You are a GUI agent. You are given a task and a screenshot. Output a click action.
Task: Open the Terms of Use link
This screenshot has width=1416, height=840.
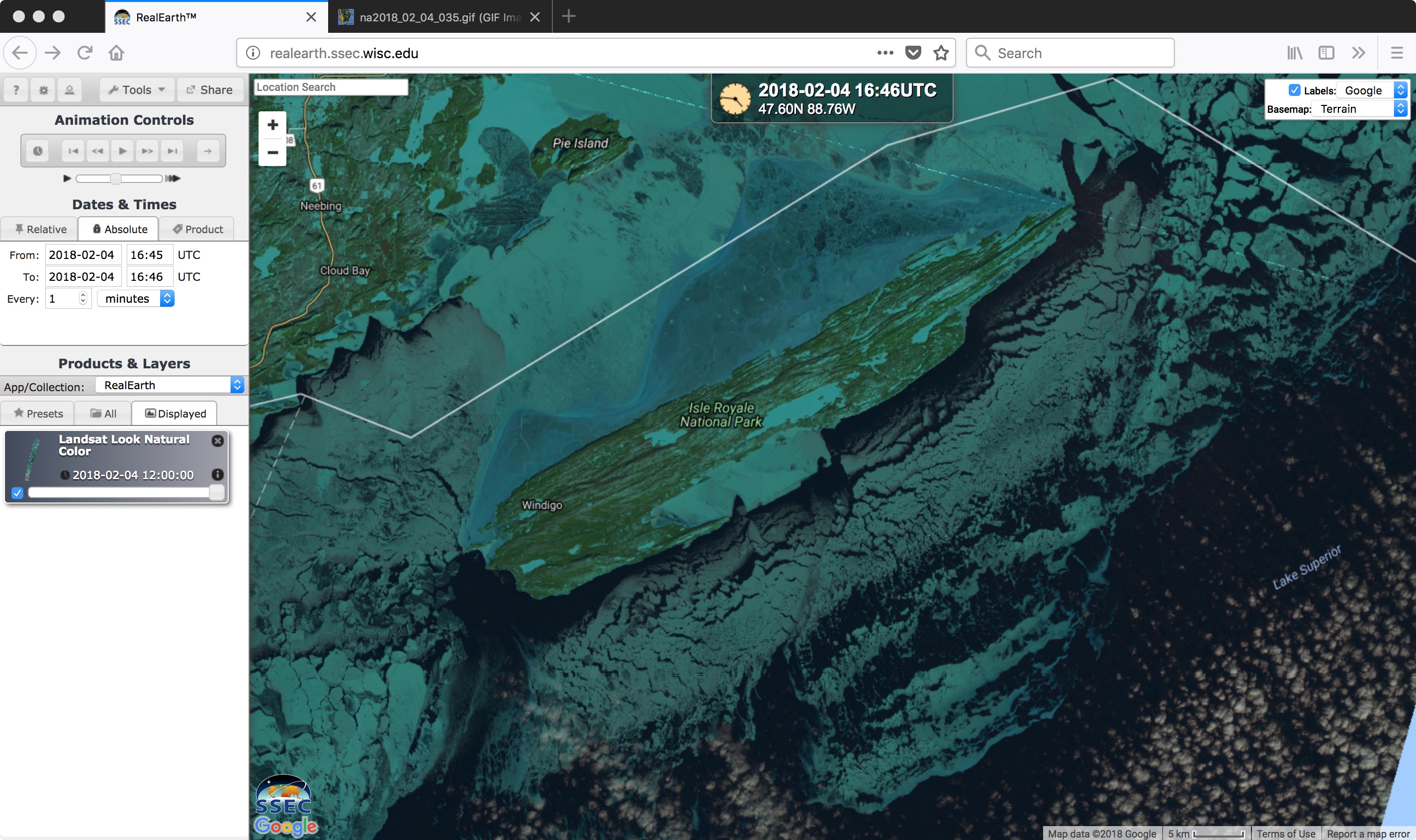1286,834
